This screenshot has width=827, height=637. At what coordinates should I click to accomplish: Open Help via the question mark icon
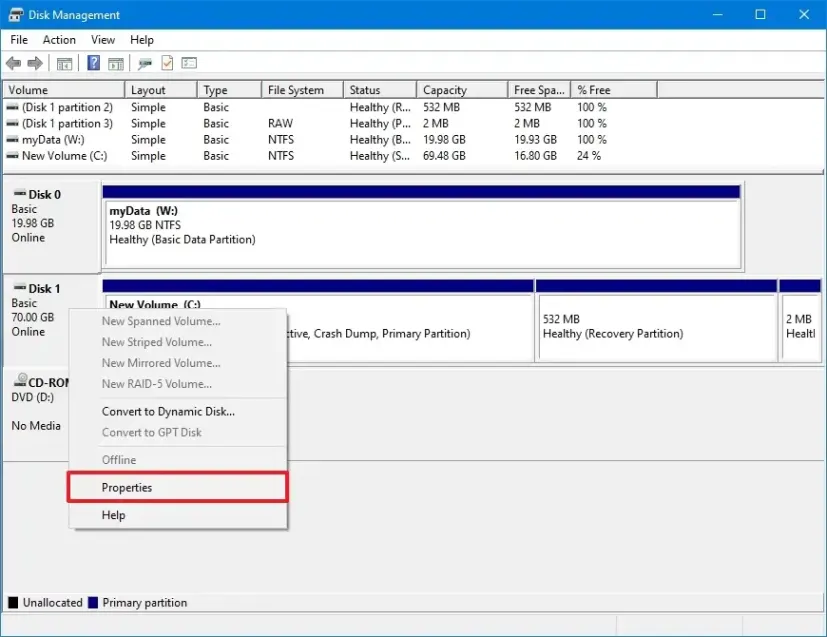[92, 63]
